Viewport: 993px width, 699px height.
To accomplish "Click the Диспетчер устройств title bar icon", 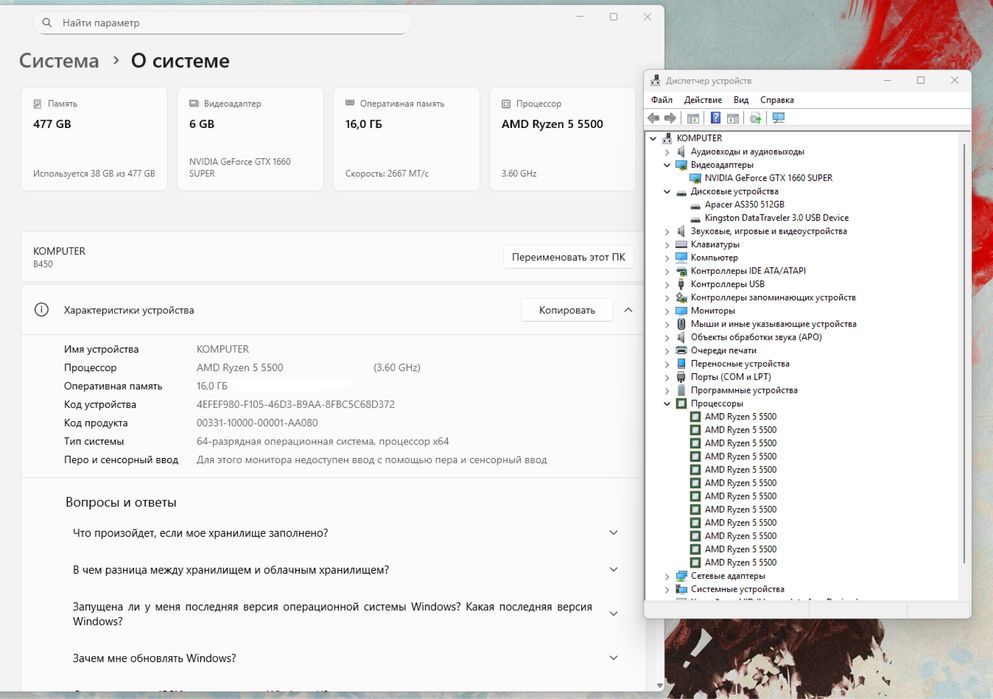I will [x=655, y=80].
